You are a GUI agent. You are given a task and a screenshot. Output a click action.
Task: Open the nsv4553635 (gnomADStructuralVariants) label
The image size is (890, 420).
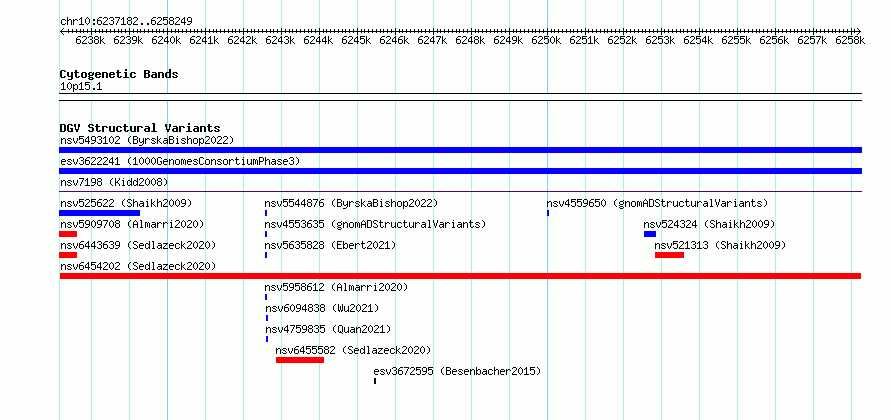[375, 224]
